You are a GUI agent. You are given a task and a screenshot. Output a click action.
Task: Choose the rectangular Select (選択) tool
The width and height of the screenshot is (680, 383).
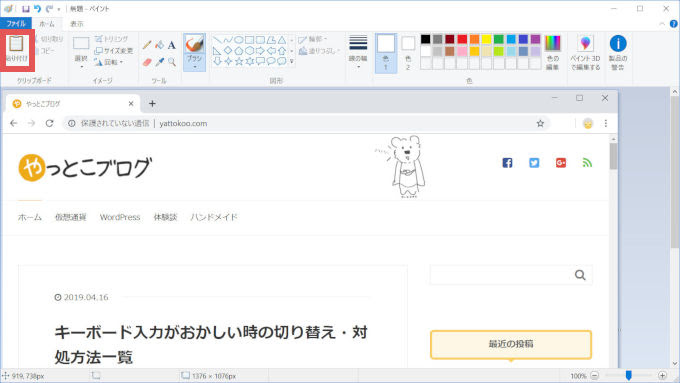[81, 44]
